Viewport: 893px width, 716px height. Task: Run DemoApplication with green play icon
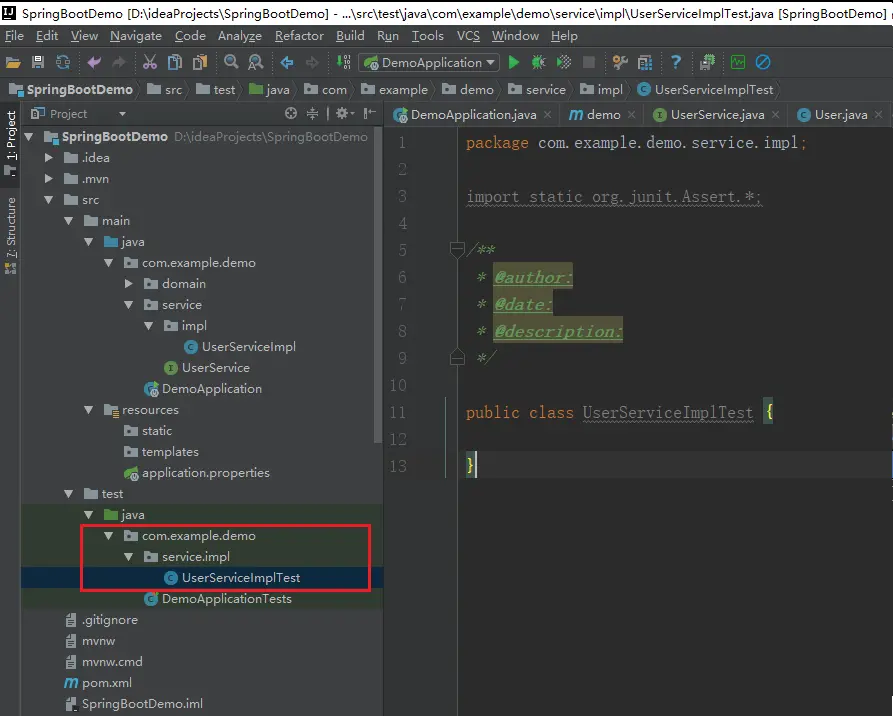514,62
